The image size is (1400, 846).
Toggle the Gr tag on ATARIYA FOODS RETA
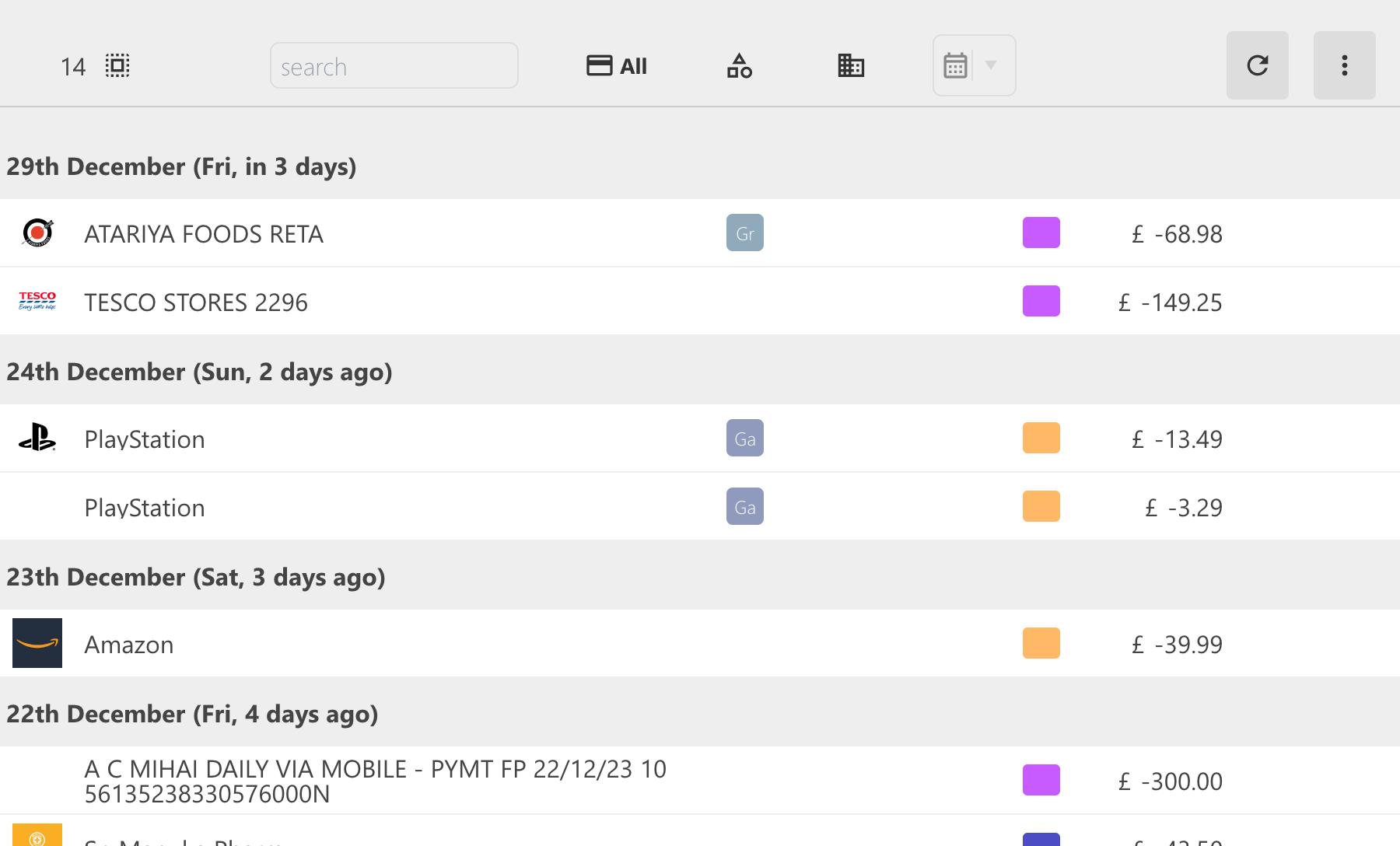coord(744,232)
